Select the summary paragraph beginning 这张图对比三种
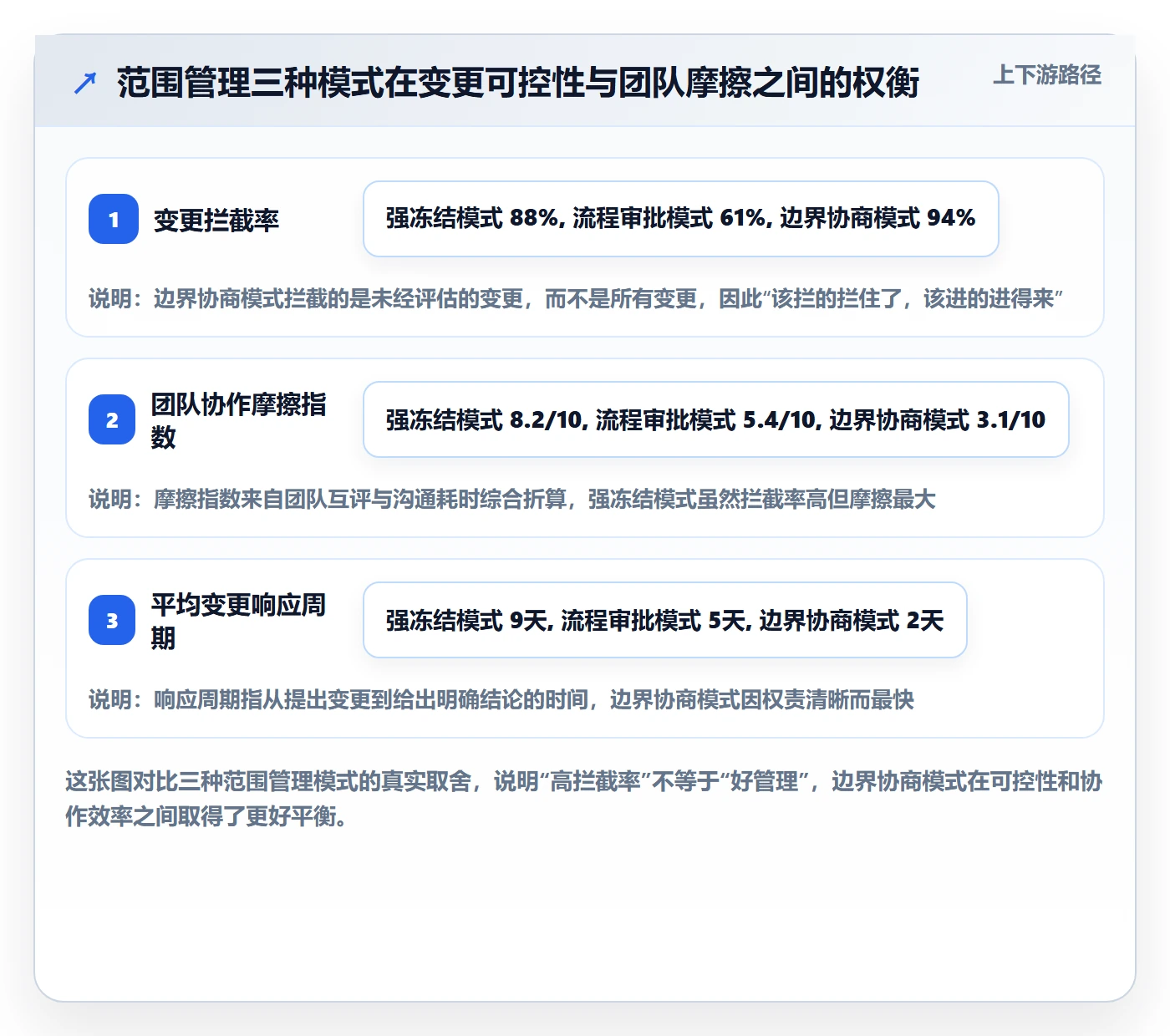This screenshot has height=1036, width=1170. pyautogui.click(x=584, y=799)
